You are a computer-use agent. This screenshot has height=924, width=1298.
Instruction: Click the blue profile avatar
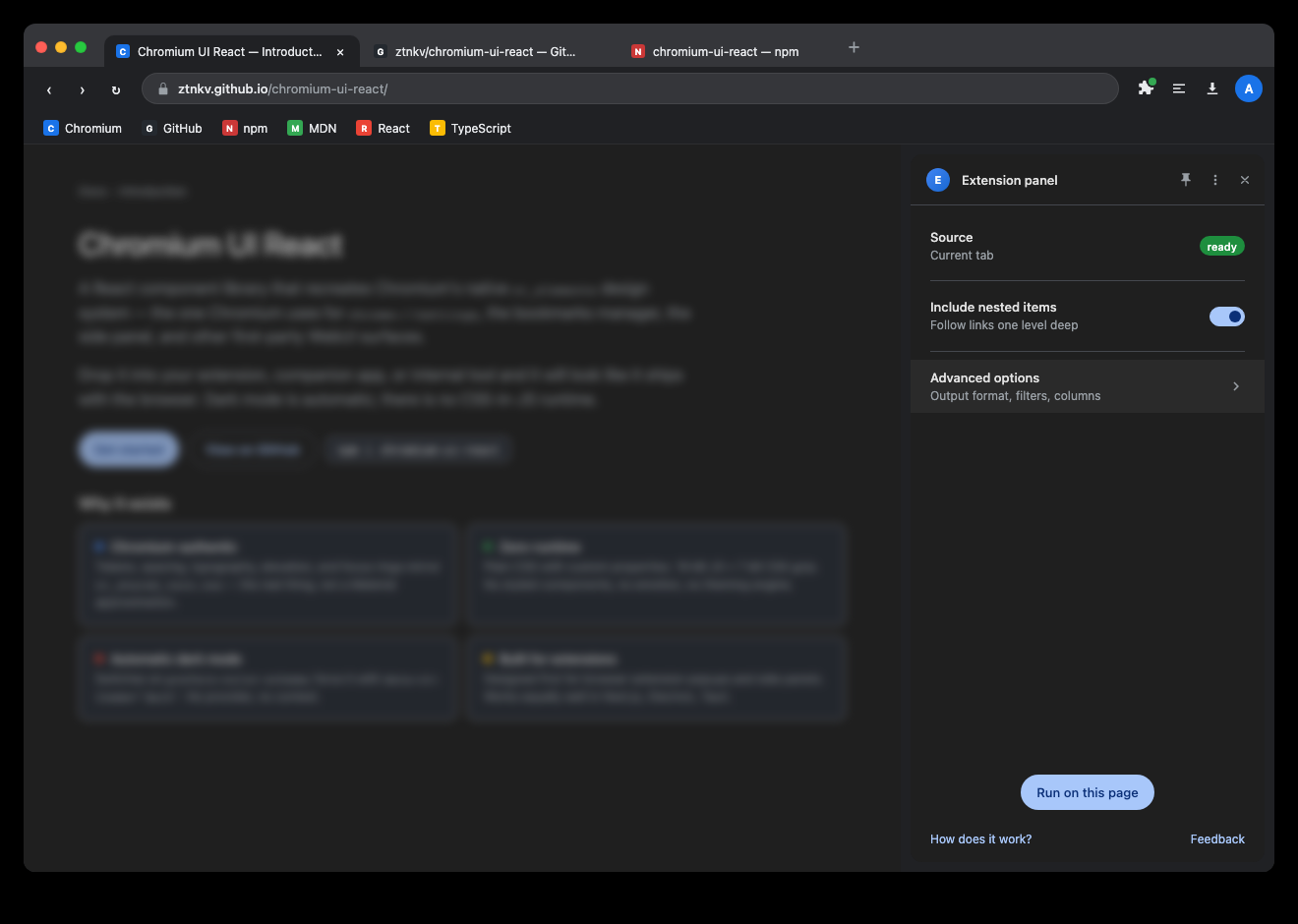click(1248, 88)
